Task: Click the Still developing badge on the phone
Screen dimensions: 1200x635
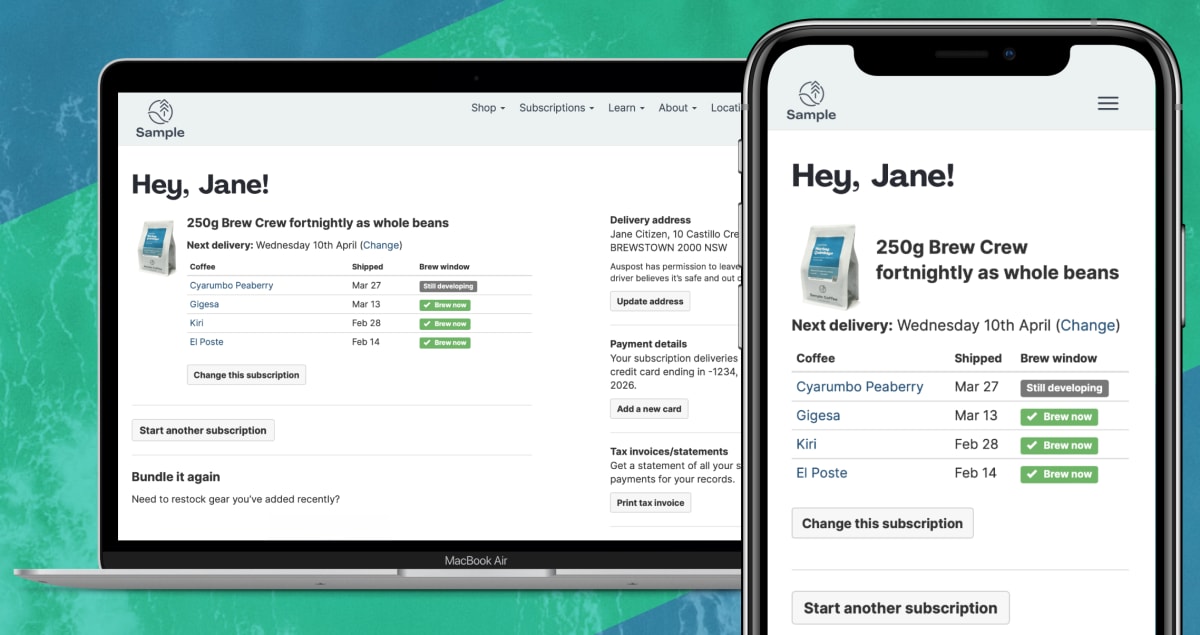Action: [x=1064, y=388]
